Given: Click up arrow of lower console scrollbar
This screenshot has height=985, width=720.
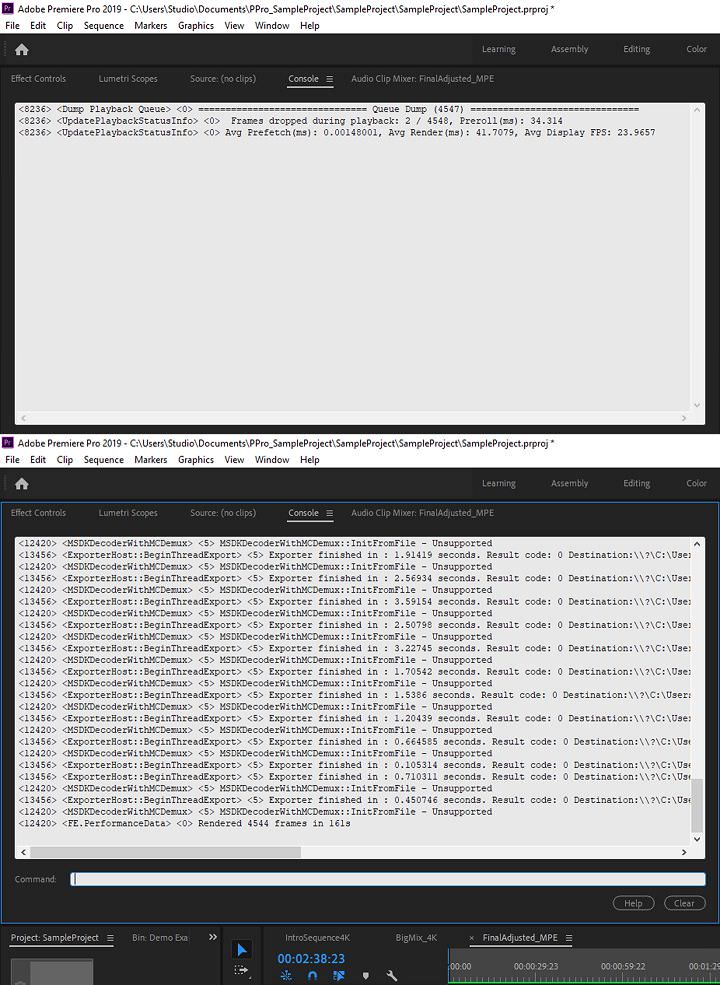Looking at the screenshot, I should 696,543.
